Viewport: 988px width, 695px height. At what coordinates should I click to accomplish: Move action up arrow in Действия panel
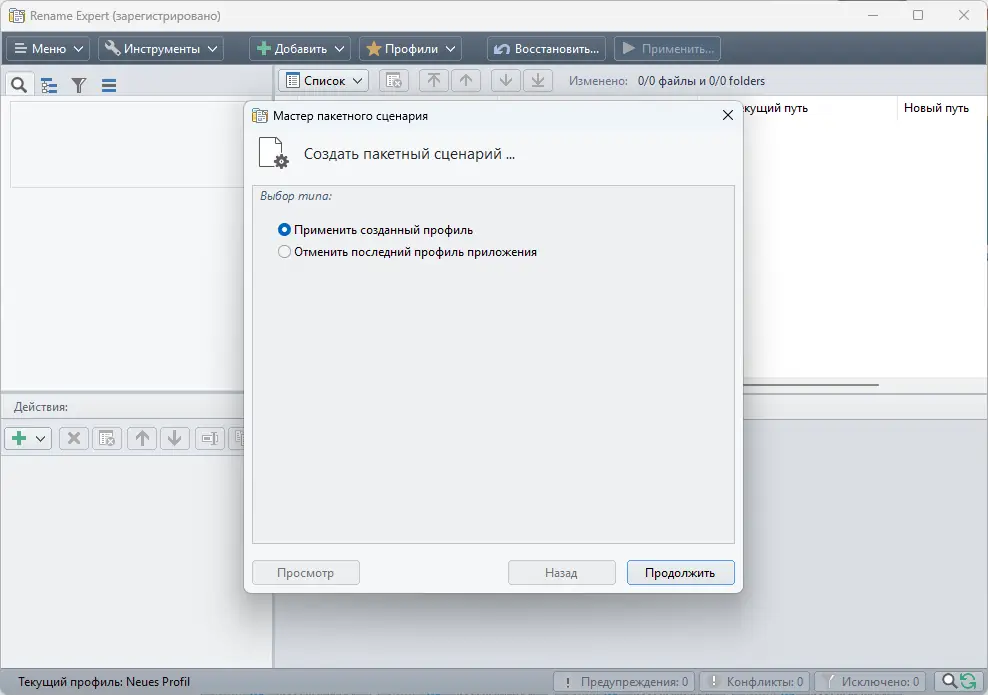click(142, 438)
